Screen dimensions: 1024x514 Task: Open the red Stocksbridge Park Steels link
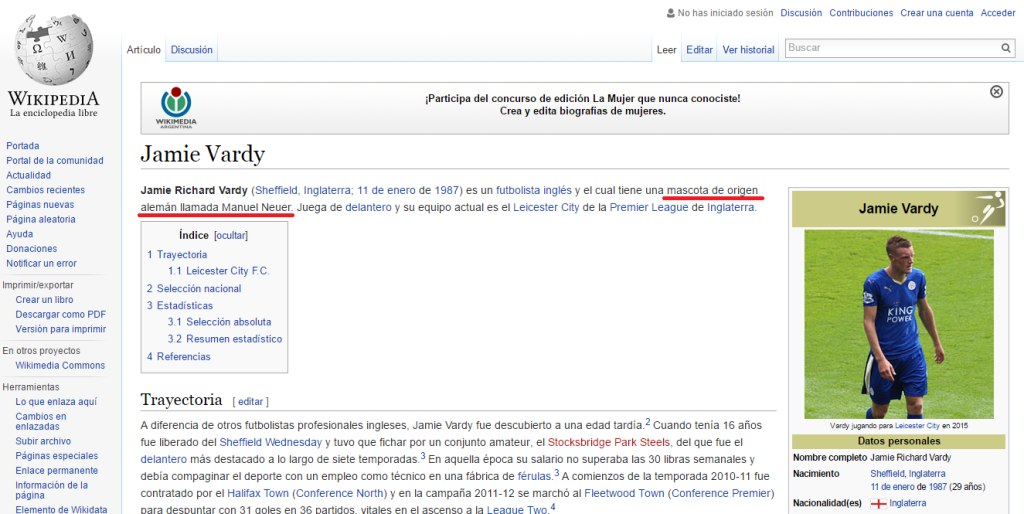point(609,442)
